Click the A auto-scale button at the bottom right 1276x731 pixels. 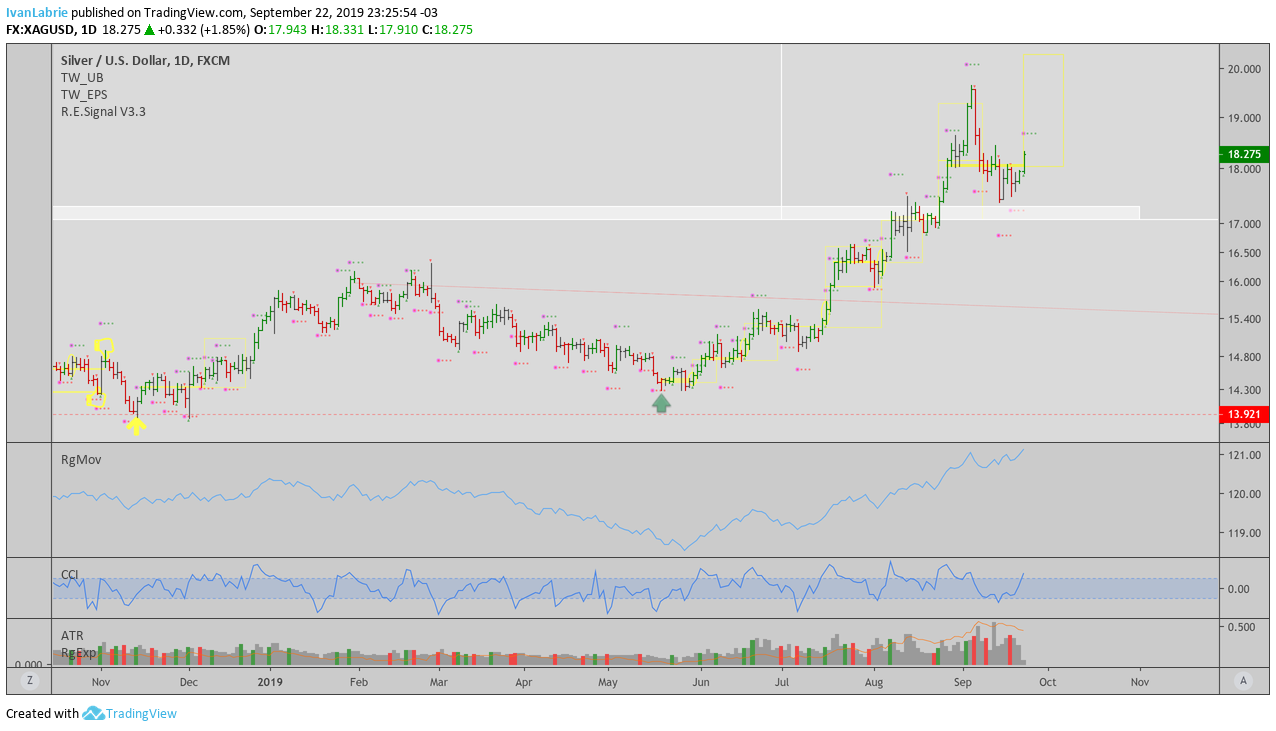coord(1243,681)
